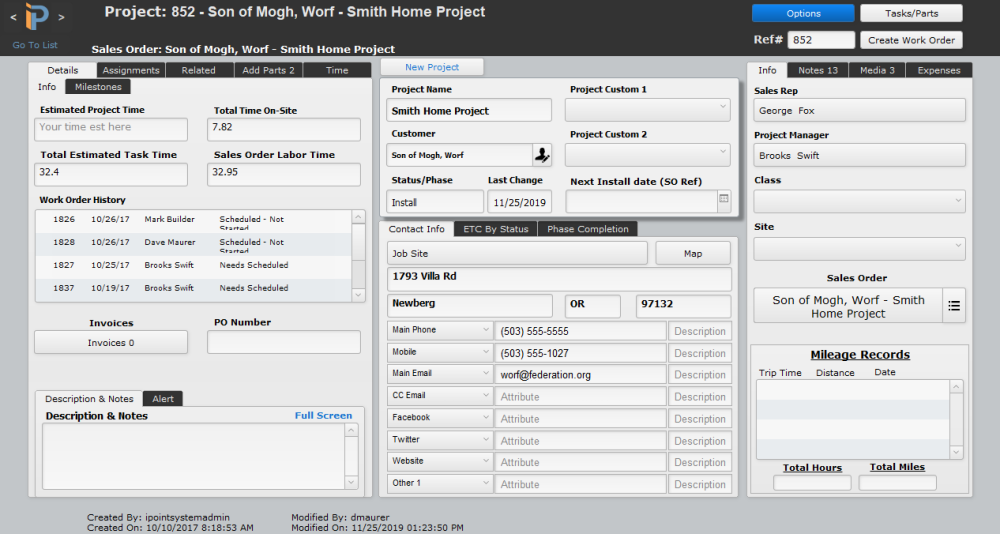The height and width of the screenshot is (534, 1000).
Task: Open customer contact person icon
Action: click(541, 155)
